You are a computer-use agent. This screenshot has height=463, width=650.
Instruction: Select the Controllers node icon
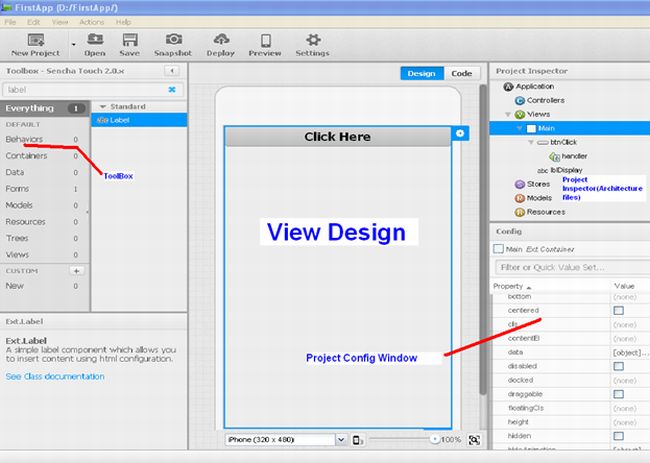click(x=519, y=101)
